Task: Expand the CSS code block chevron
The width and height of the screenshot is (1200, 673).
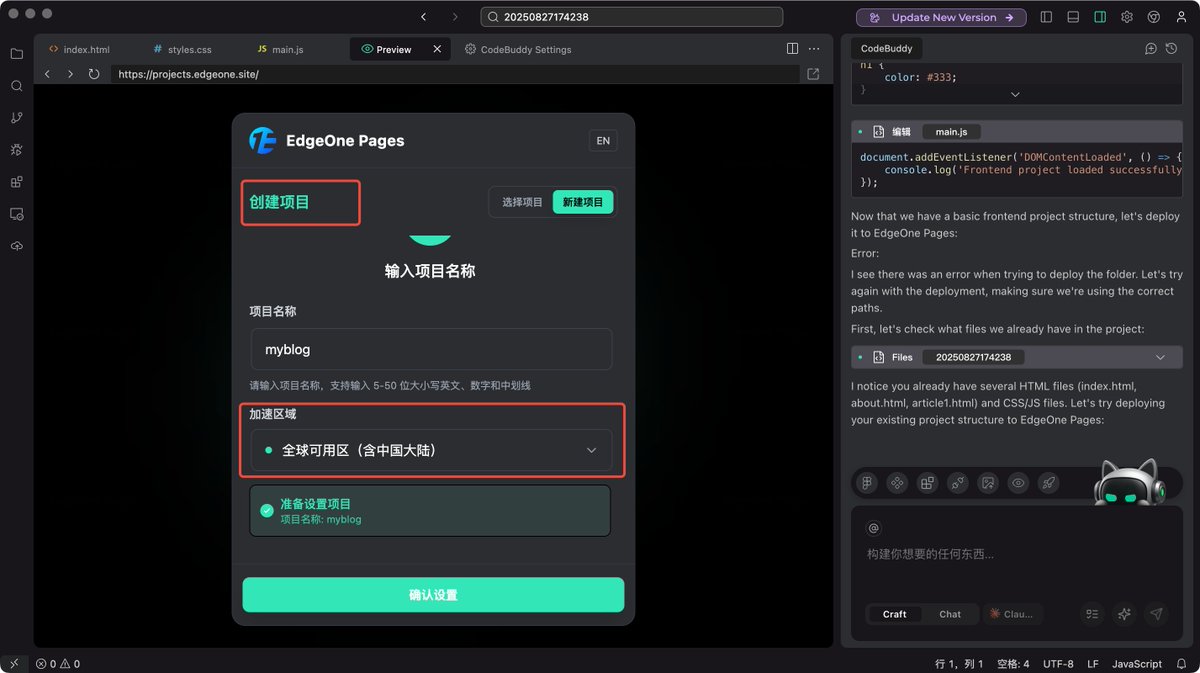Action: tap(1015, 94)
